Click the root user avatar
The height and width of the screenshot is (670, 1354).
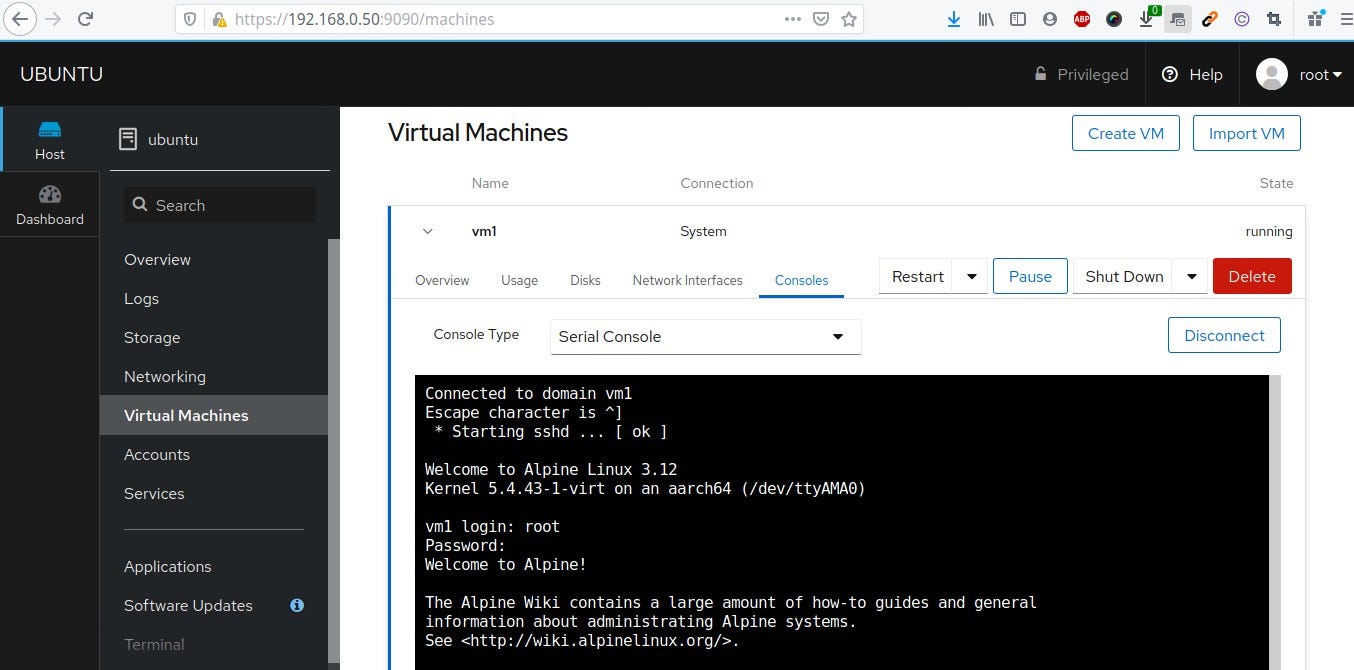click(1272, 74)
